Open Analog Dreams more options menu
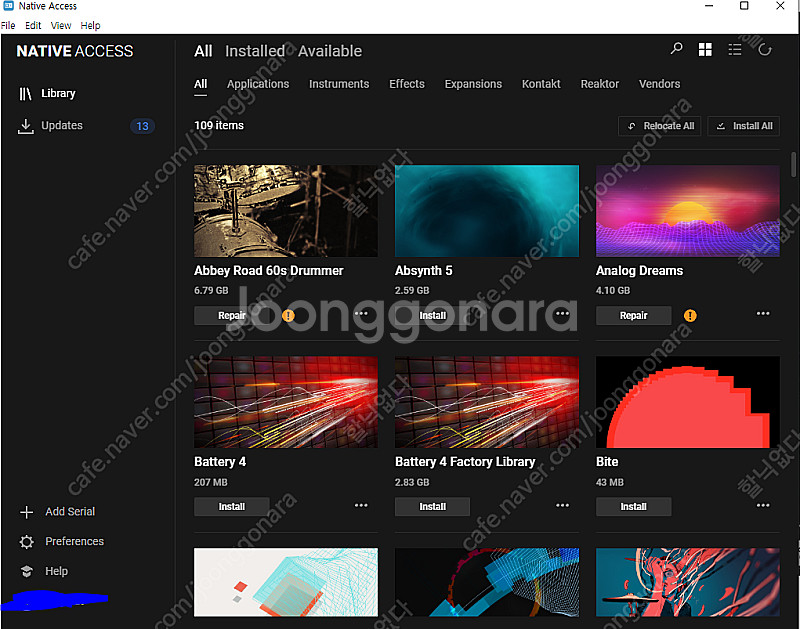Image resolution: width=800 pixels, height=629 pixels. point(763,314)
